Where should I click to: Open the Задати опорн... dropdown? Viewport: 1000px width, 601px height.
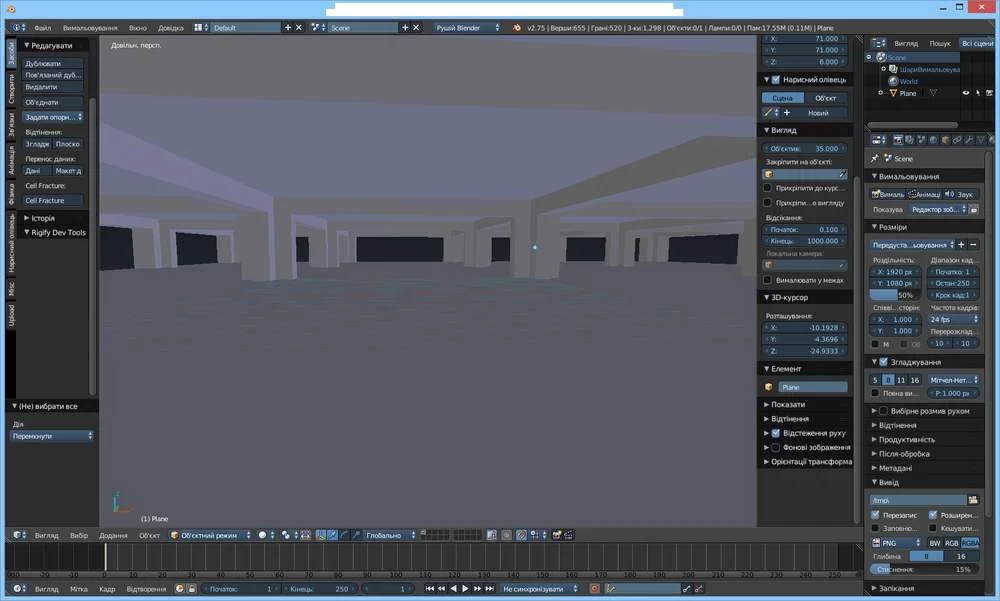pos(53,117)
